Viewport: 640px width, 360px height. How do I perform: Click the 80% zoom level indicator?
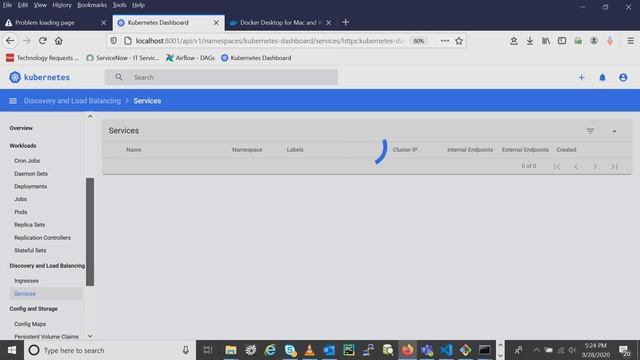[x=418, y=41]
